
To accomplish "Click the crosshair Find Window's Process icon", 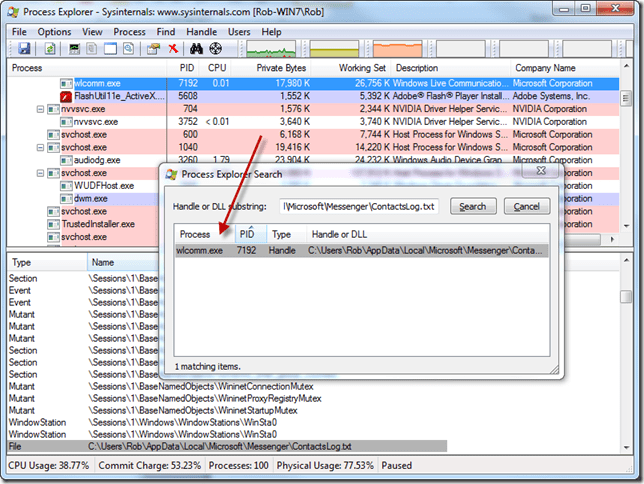I will (215, 48).
